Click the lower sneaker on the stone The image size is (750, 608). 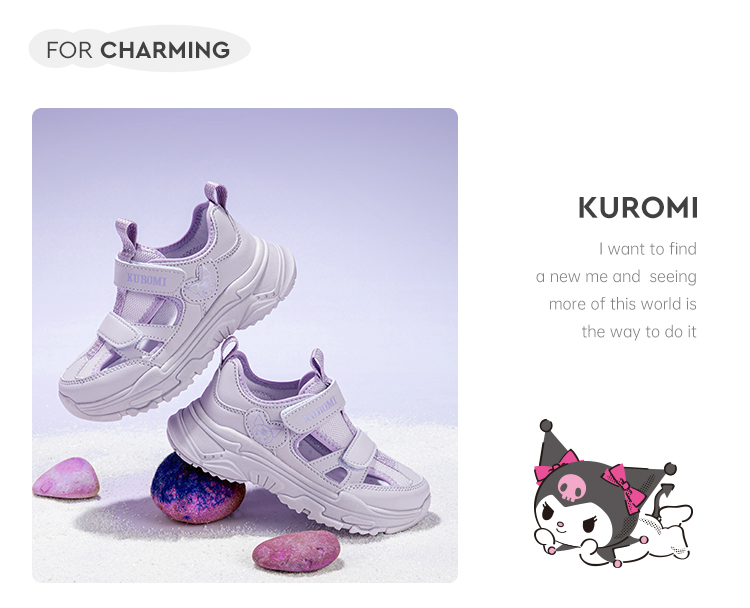tap(298, 435)
